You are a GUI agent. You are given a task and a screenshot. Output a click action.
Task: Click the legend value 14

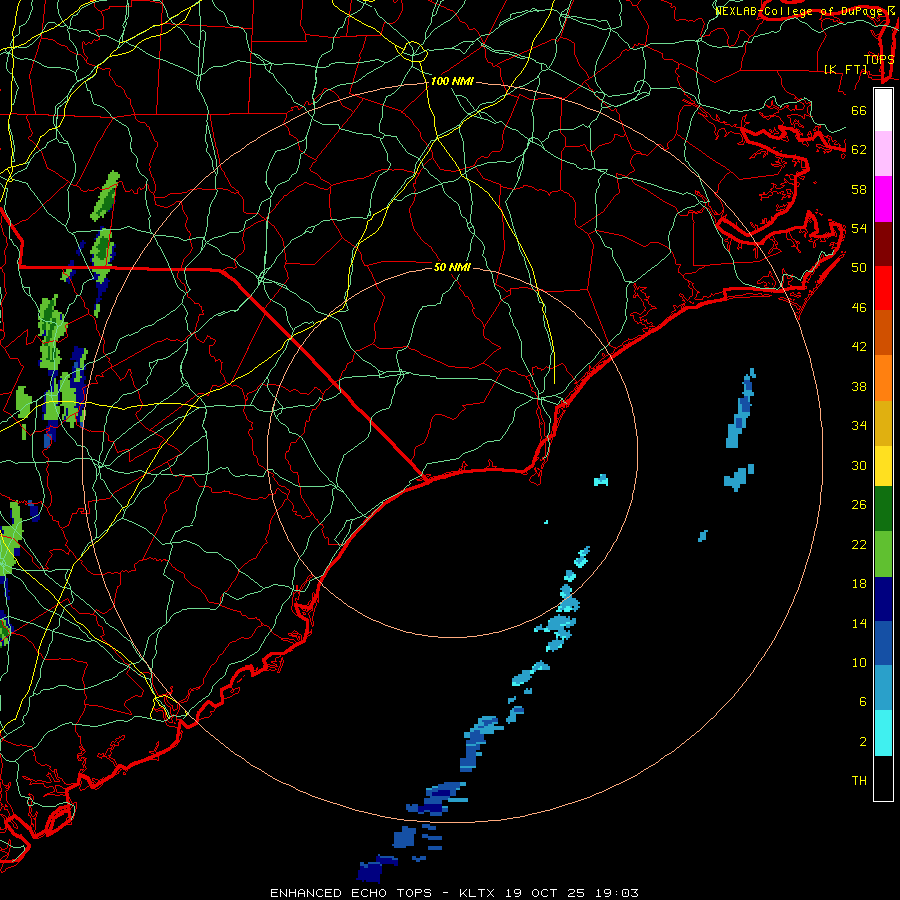[x=859, y=624]
